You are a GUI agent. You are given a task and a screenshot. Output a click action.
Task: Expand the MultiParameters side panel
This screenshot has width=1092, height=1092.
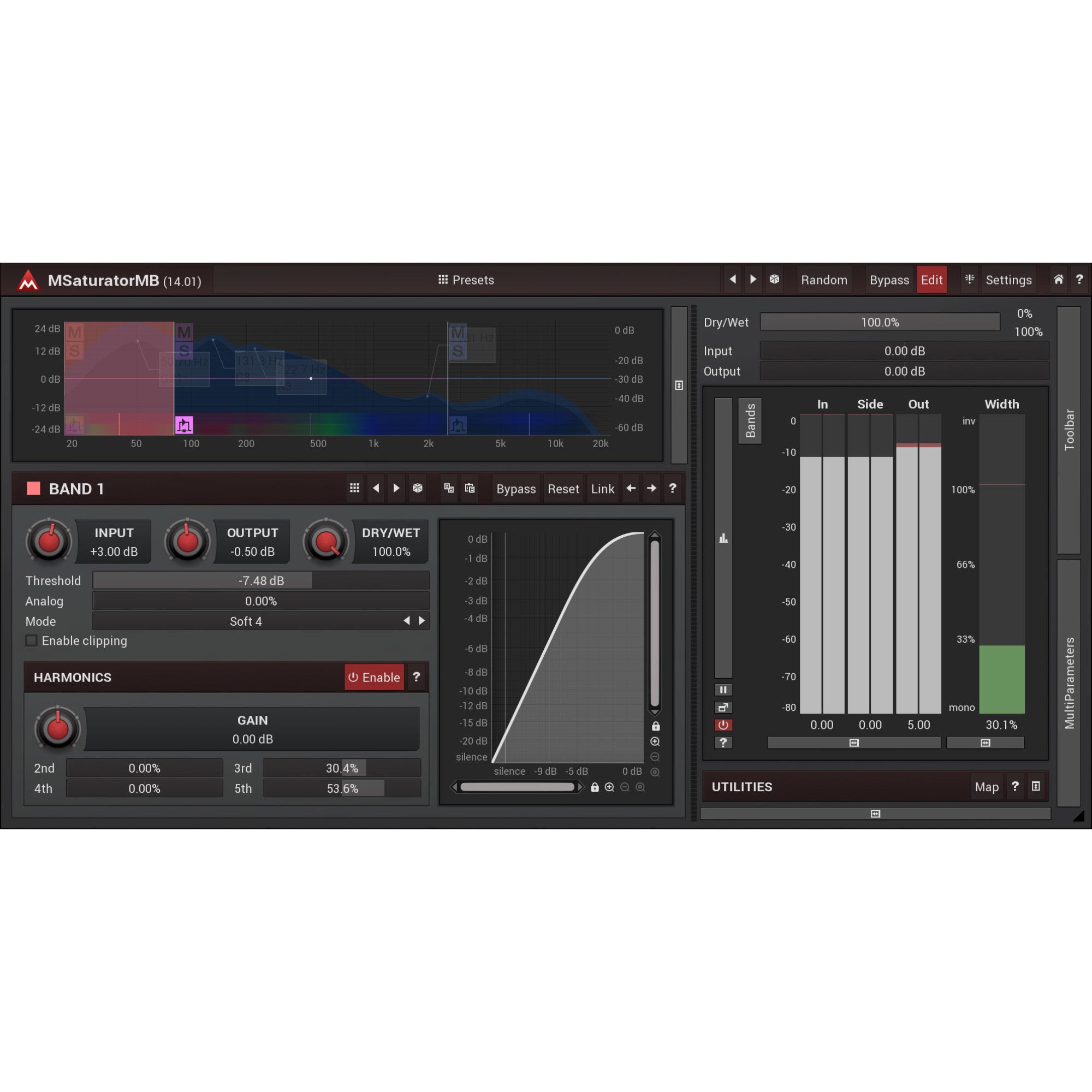1069,684
